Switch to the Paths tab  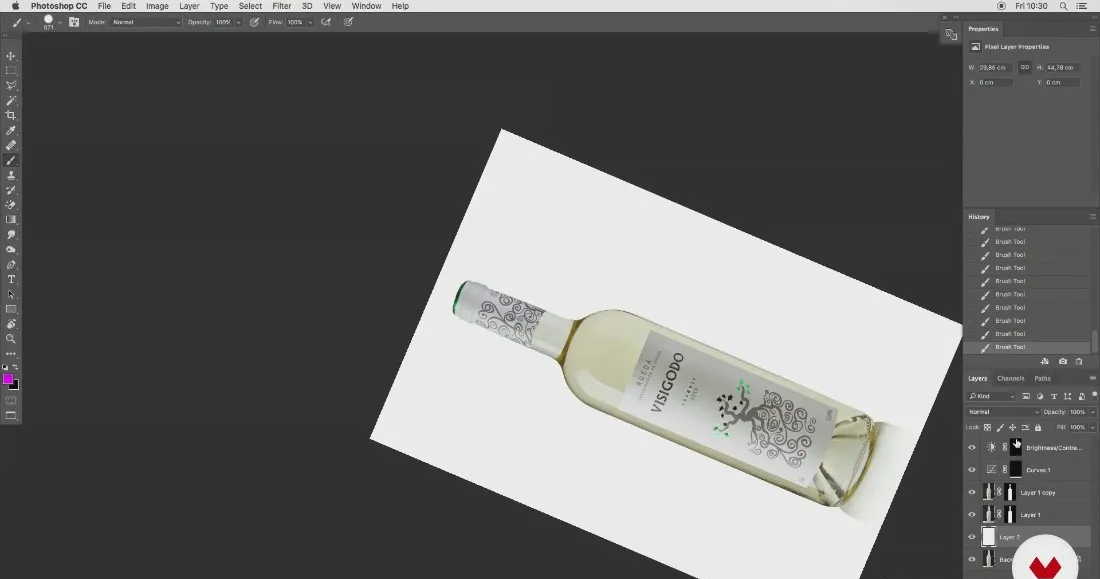click(x=1042, y=379)
